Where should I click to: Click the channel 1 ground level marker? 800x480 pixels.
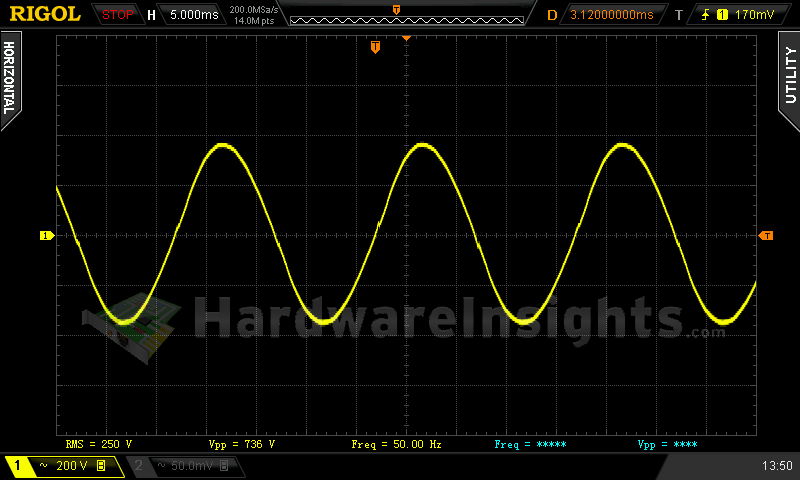pos(45,236)
